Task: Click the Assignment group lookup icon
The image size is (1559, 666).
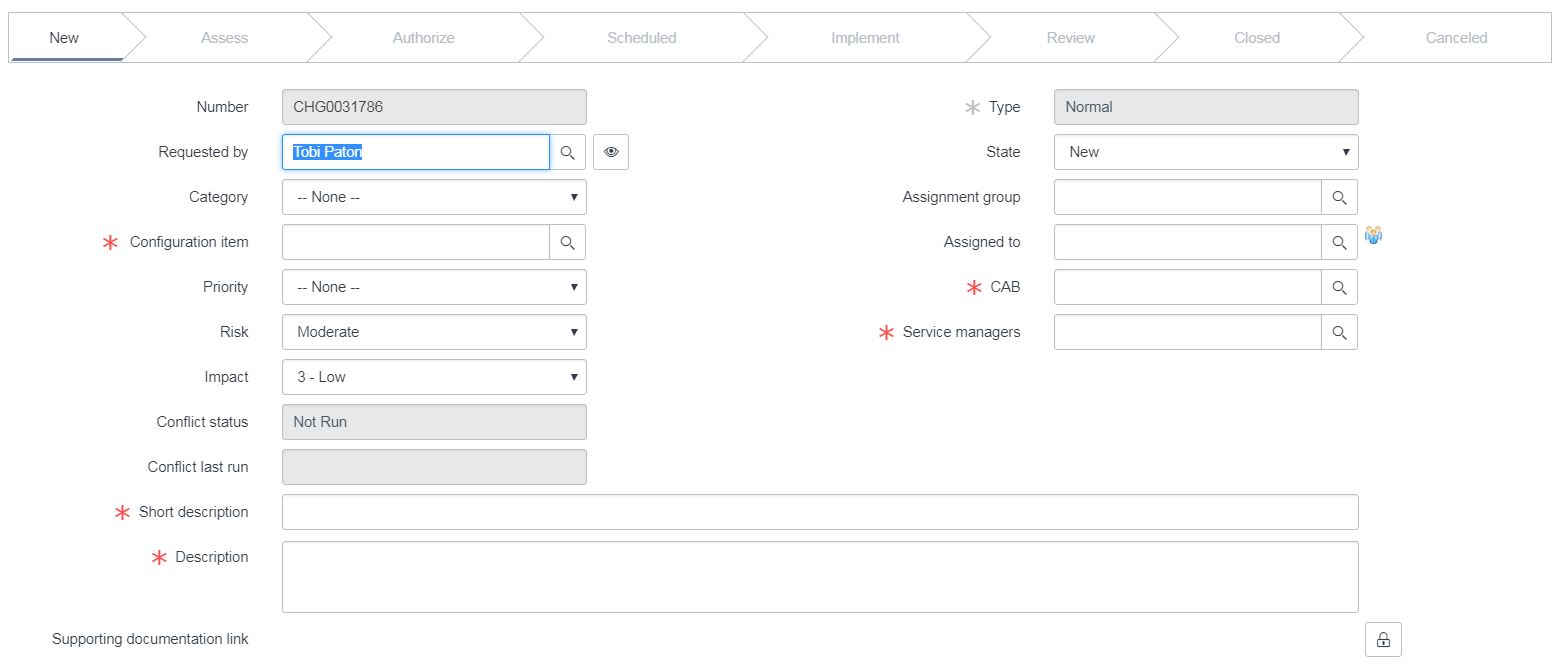Action: point(1339,197)
